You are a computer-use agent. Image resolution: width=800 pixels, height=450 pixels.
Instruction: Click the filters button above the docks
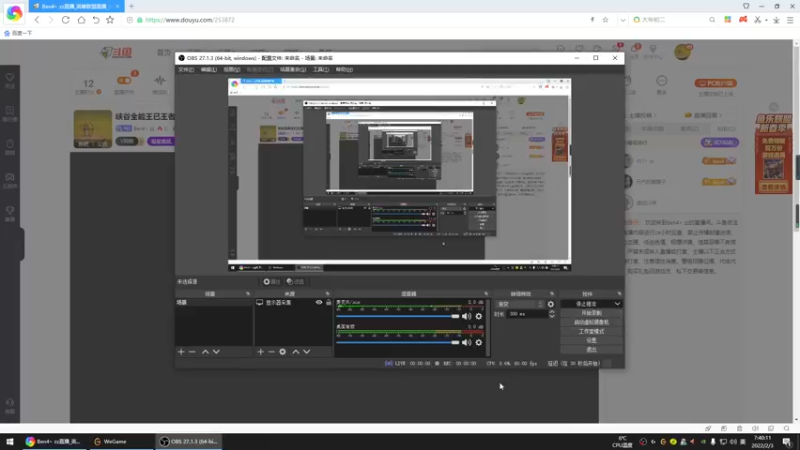295,282
